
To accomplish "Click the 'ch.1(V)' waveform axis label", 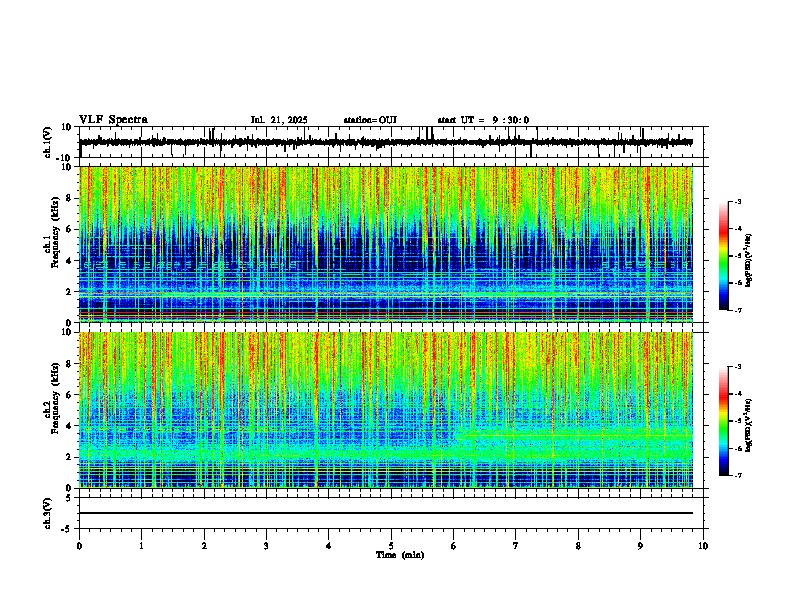I will [48, 142].
